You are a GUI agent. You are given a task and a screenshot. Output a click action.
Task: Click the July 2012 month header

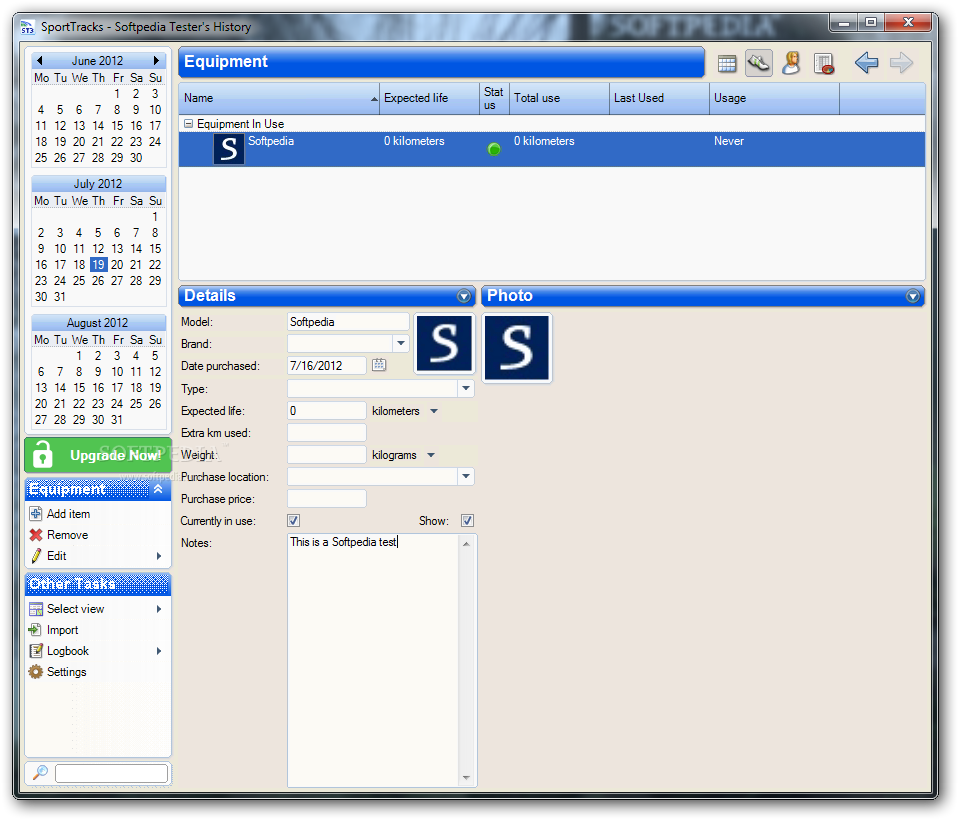(x=98, y=183)
